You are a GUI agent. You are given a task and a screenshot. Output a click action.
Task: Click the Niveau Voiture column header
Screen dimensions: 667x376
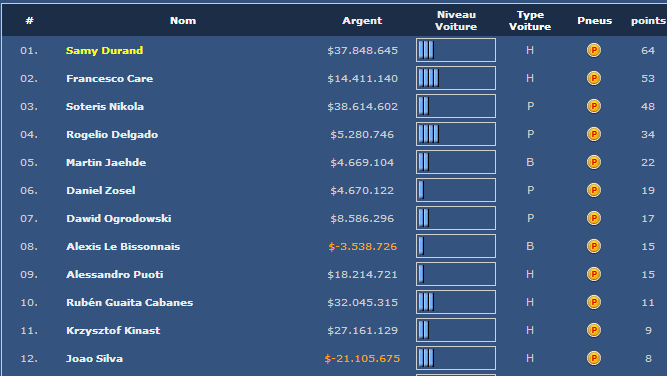(456, 20)
